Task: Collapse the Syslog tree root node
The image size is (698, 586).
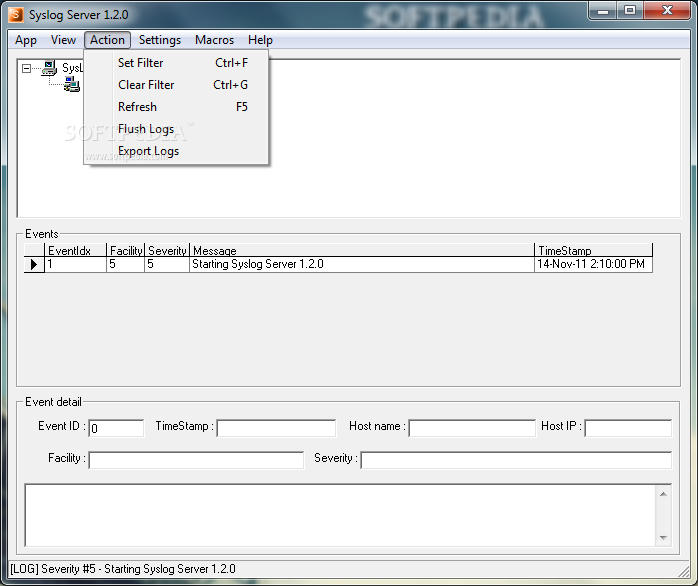Action: click(26, 68)
